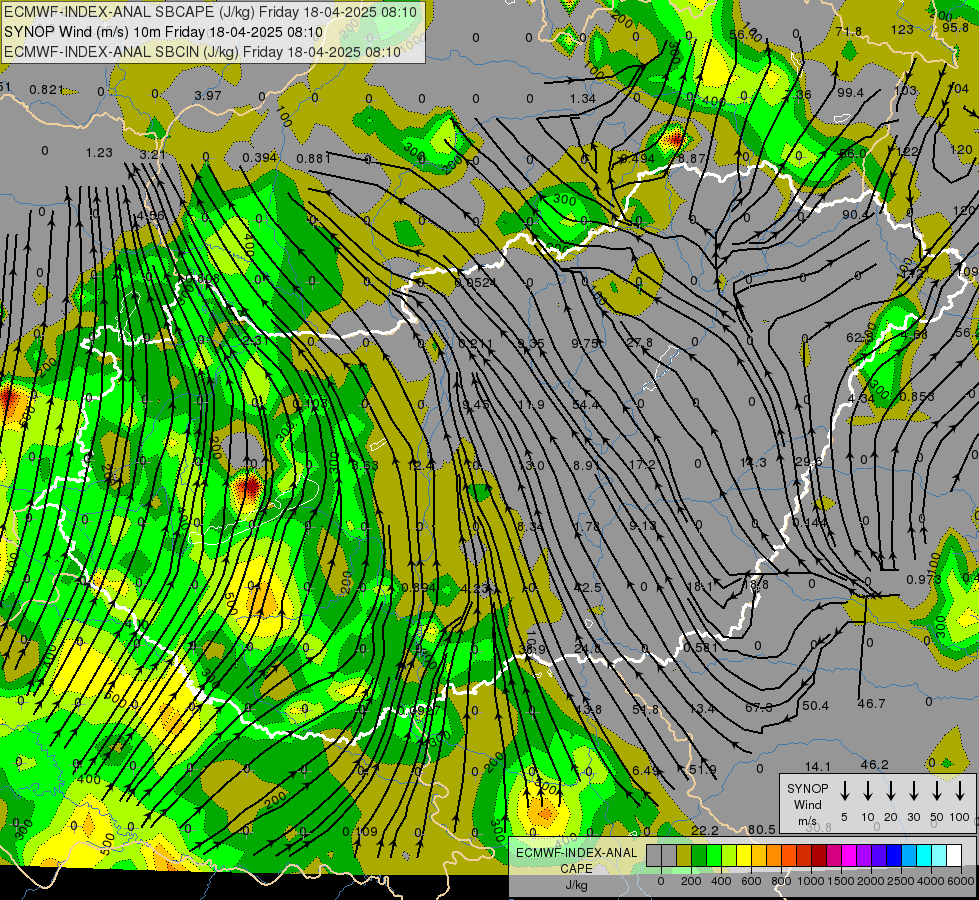Click the '54.4' value on the map
This screenshot has height=900, width=979.
tap(586, 405)
